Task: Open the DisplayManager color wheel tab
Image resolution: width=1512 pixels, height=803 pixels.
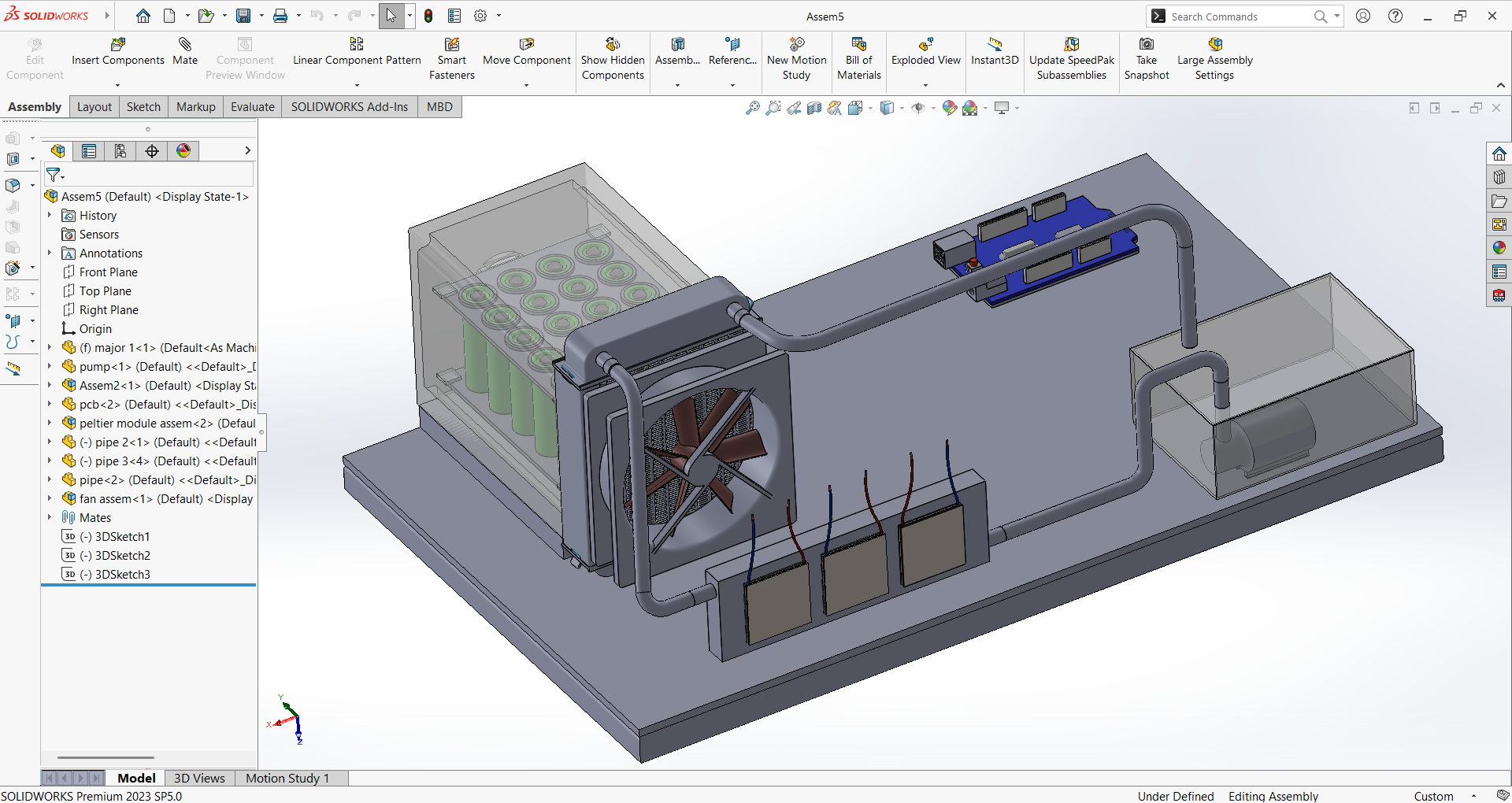Action: click(183, 151)
